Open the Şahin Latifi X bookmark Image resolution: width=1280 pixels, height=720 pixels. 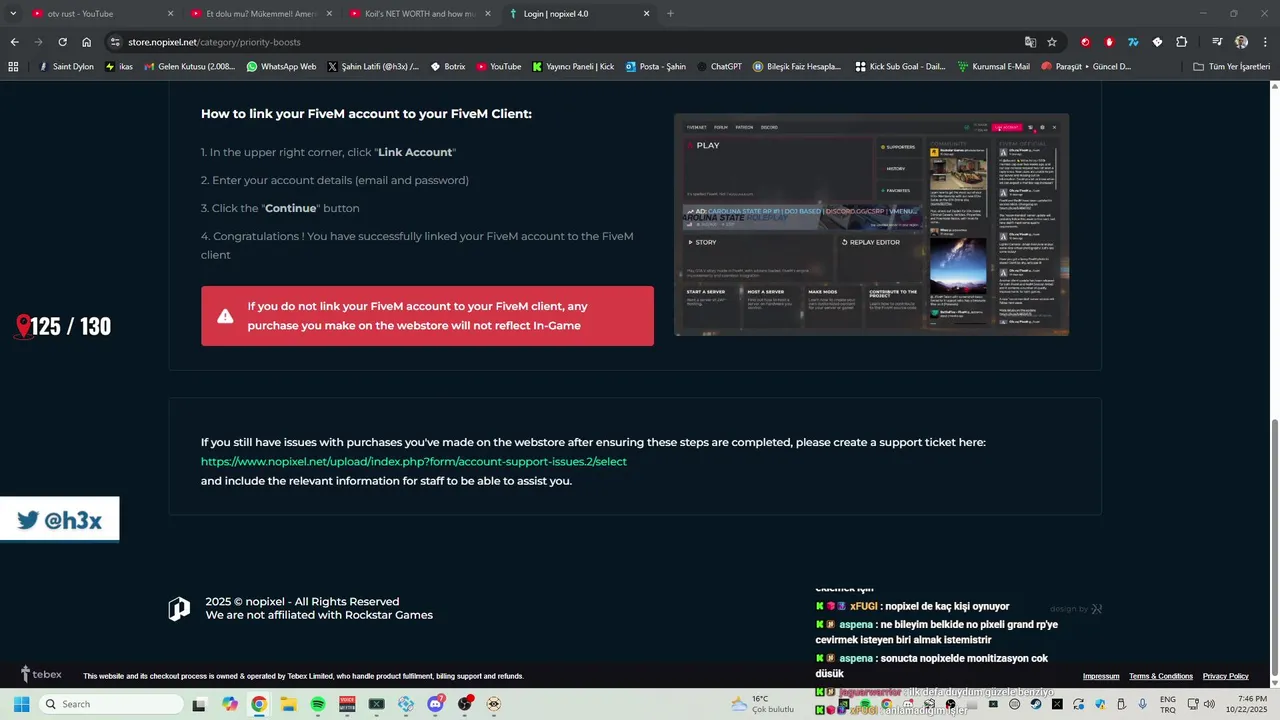[x=373, y=67]
